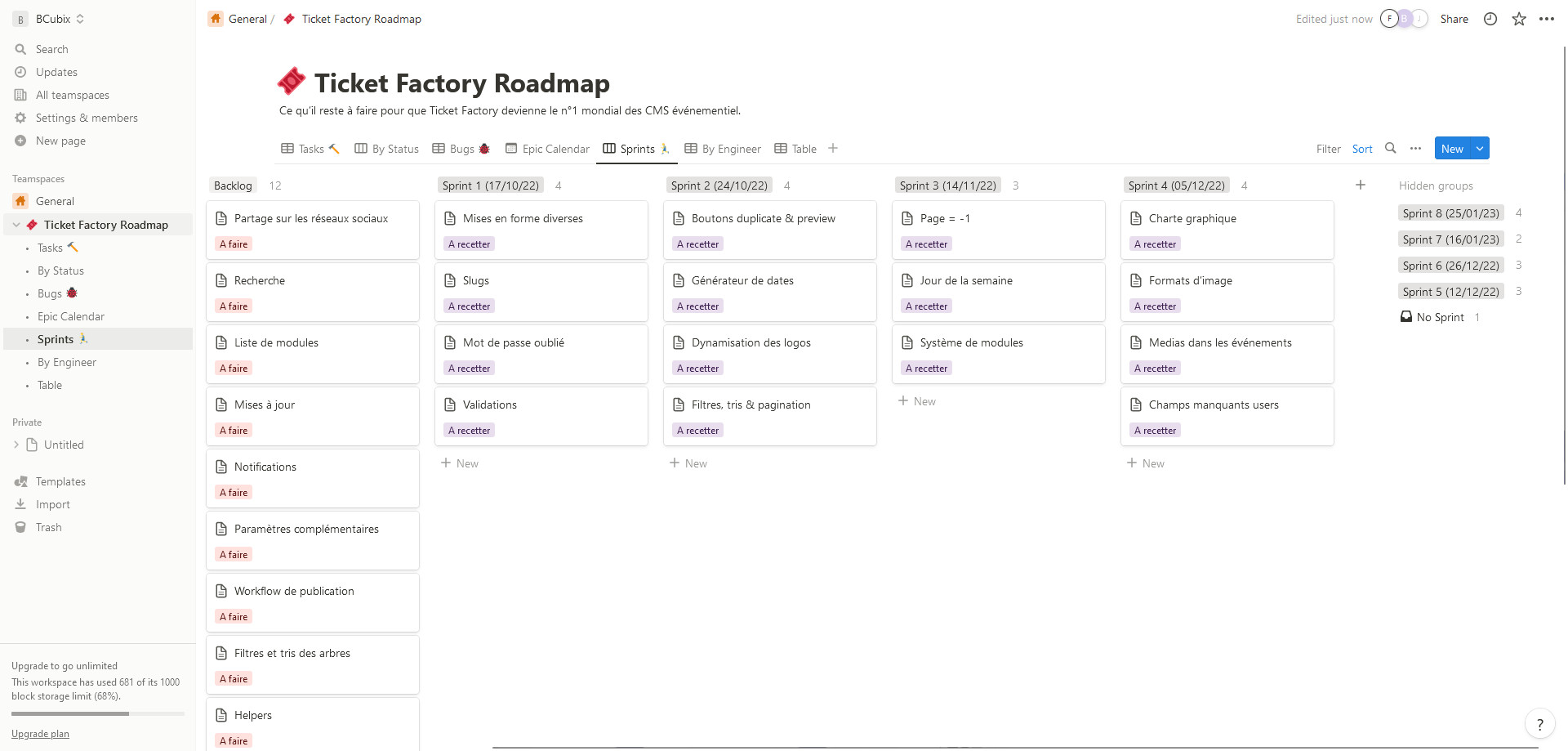Click the Filter button
The height and width of the screenshot is (751, 1568).
pyautogui.click(x=1328, y=149)
